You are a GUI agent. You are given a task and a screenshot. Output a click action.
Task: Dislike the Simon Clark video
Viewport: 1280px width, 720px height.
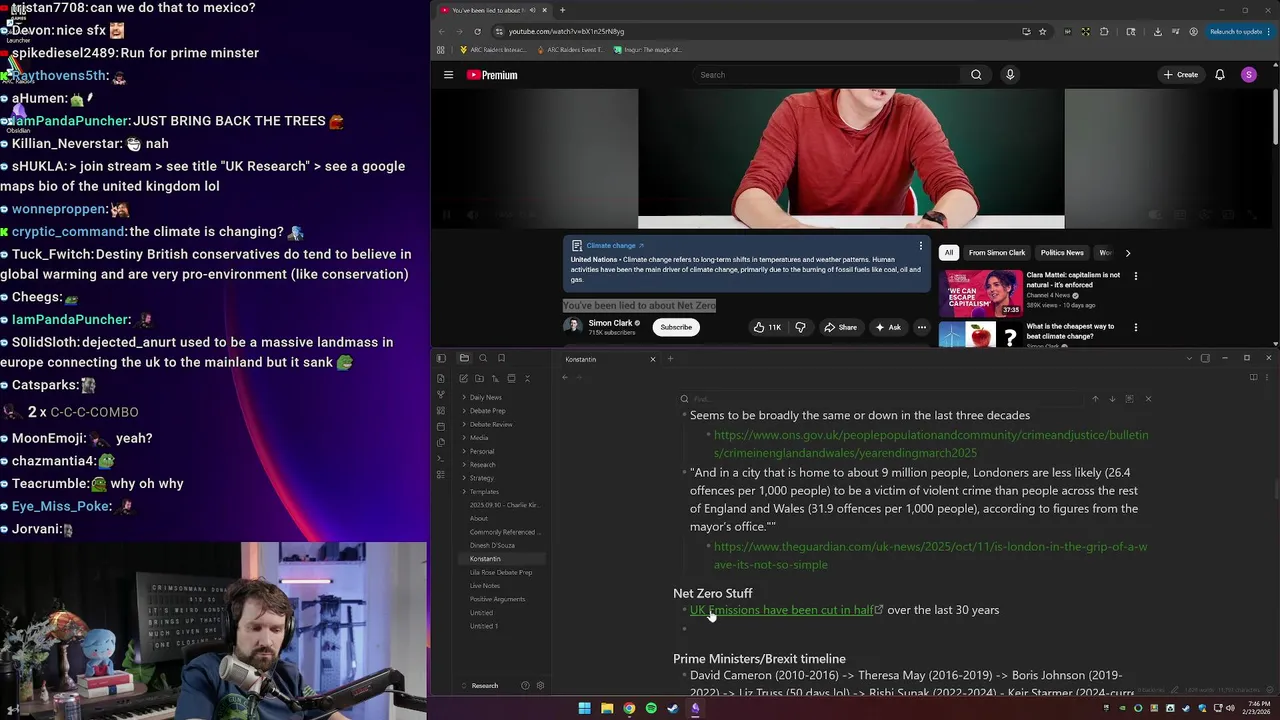pos(800,327)
